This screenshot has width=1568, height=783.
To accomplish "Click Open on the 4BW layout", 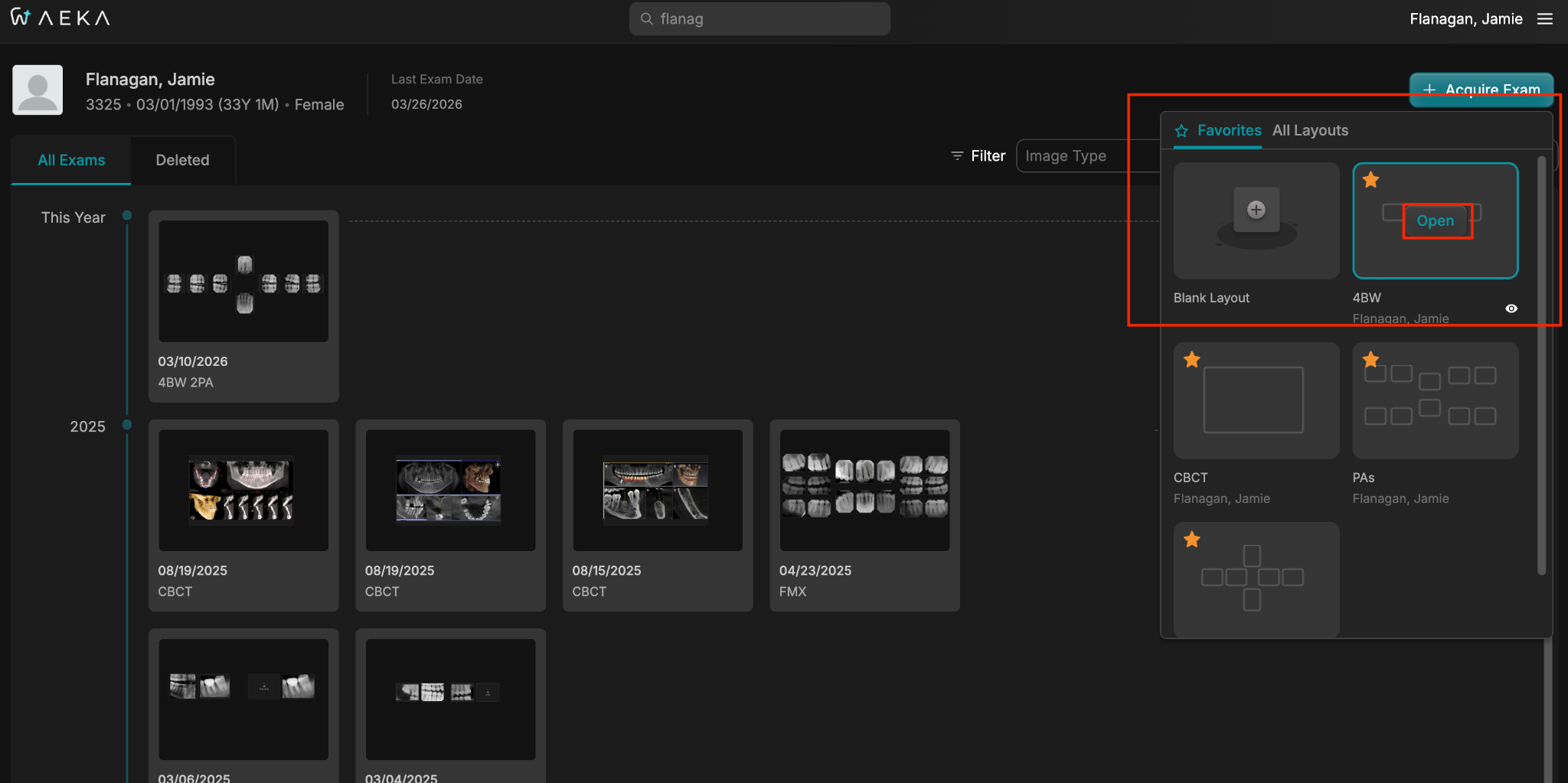I will [x=1435, y=220].
